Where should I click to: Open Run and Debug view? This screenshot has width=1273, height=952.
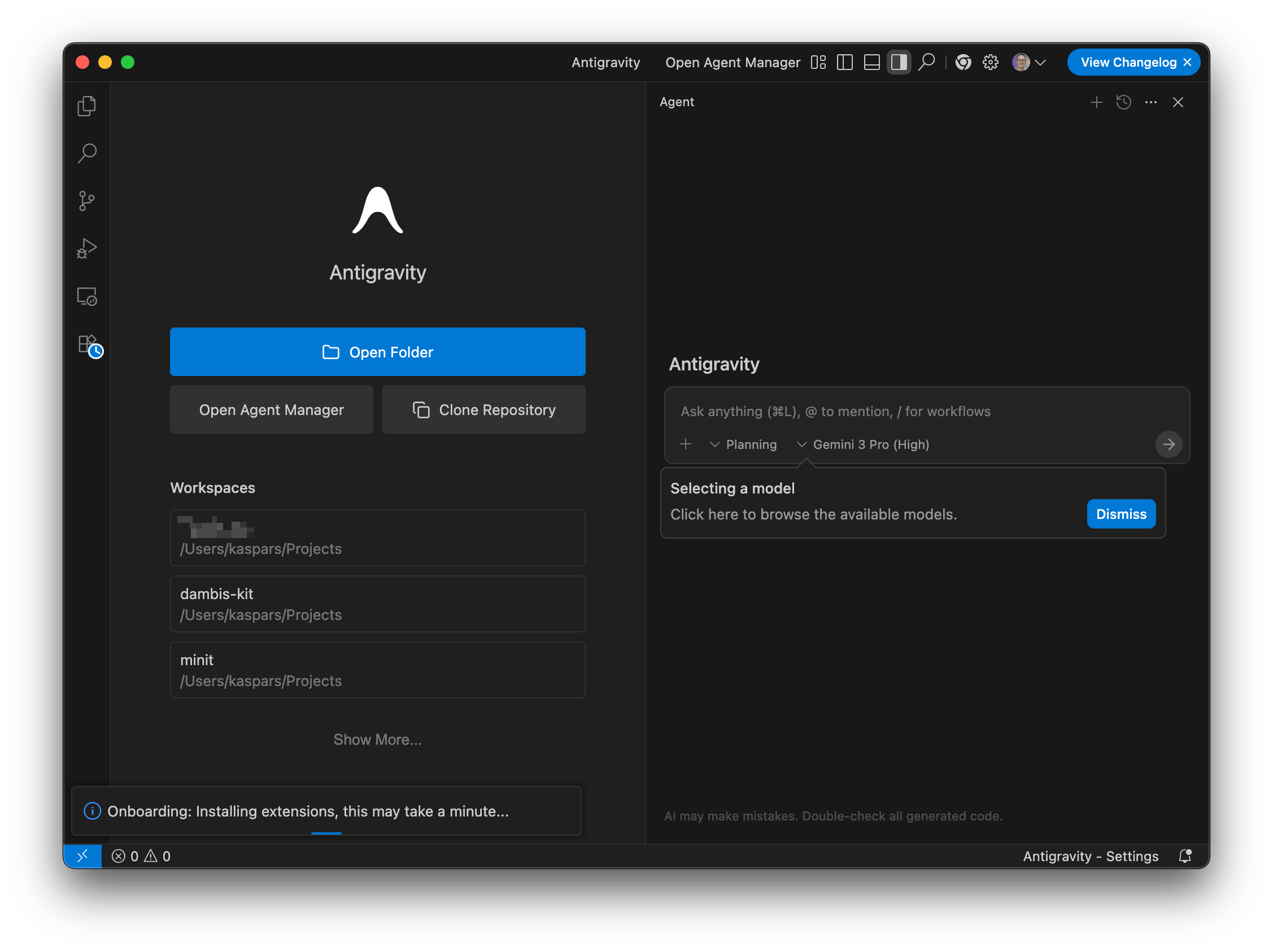86,248
